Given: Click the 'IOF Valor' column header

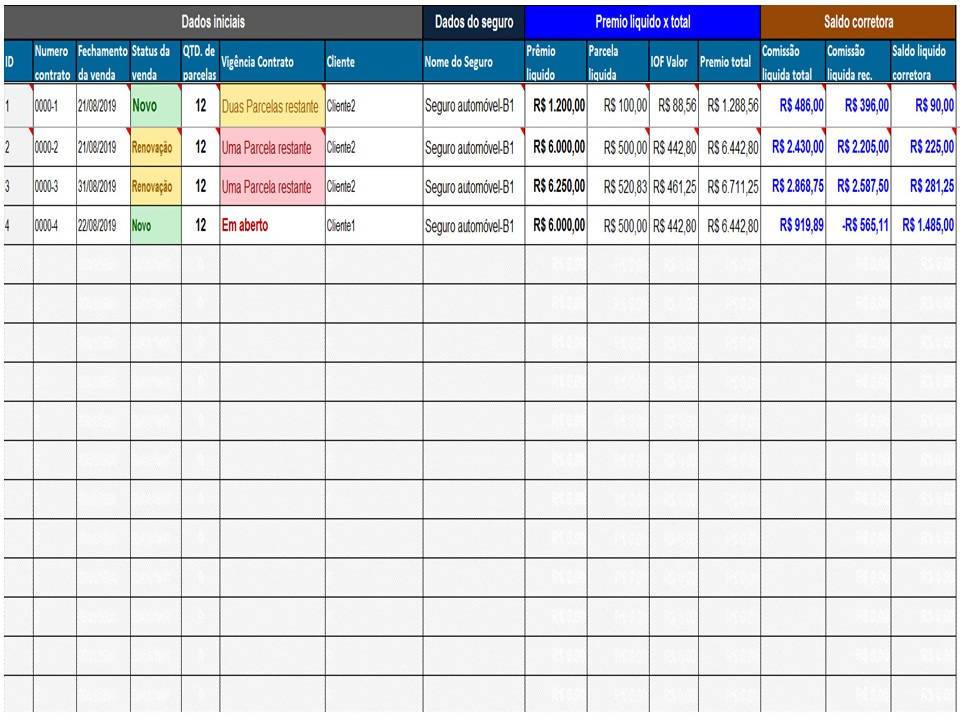Looking at the screenshot, I should click(x=671, y=62).
